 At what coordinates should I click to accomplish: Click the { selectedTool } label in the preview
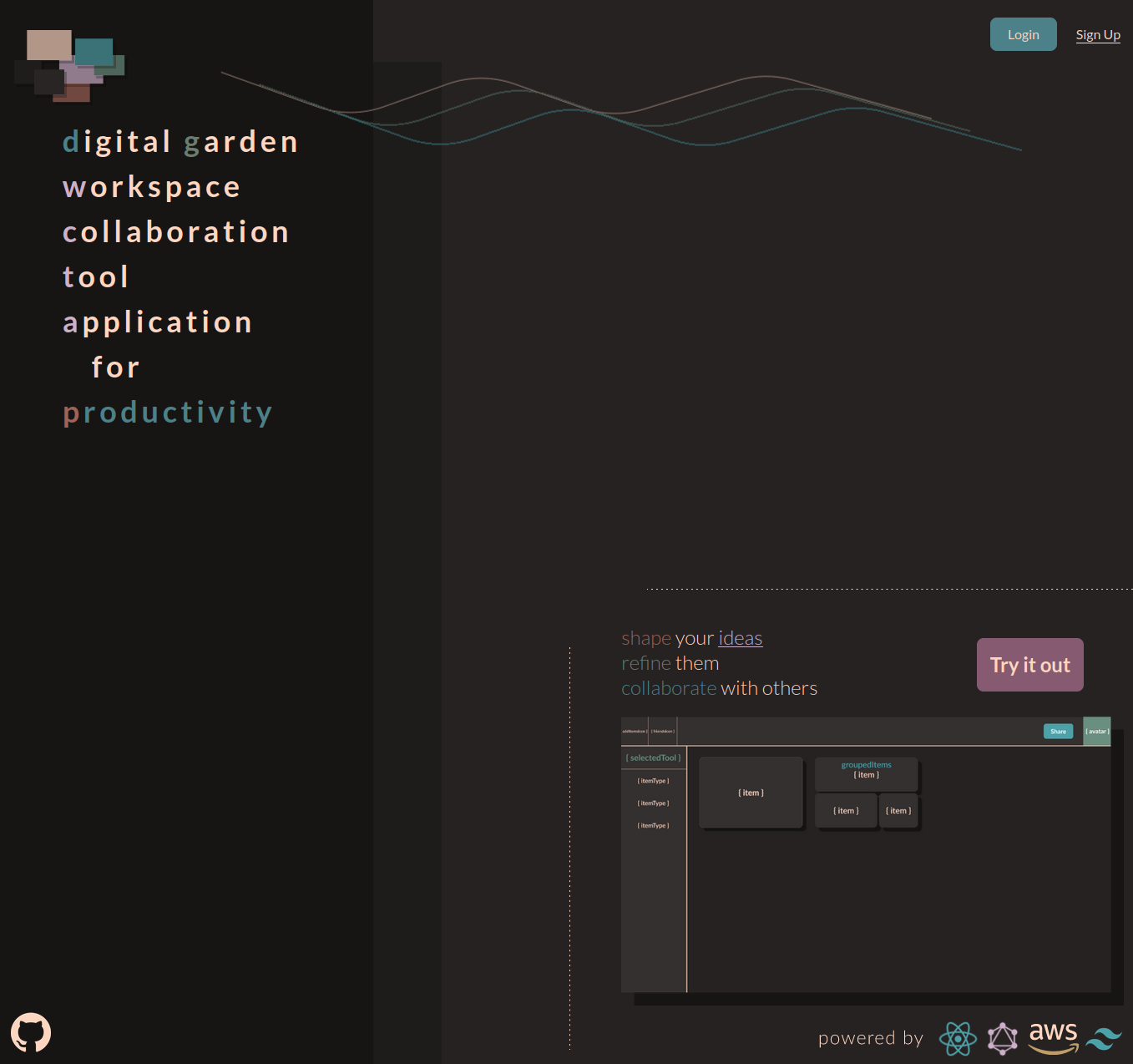[x=654, y=758]
